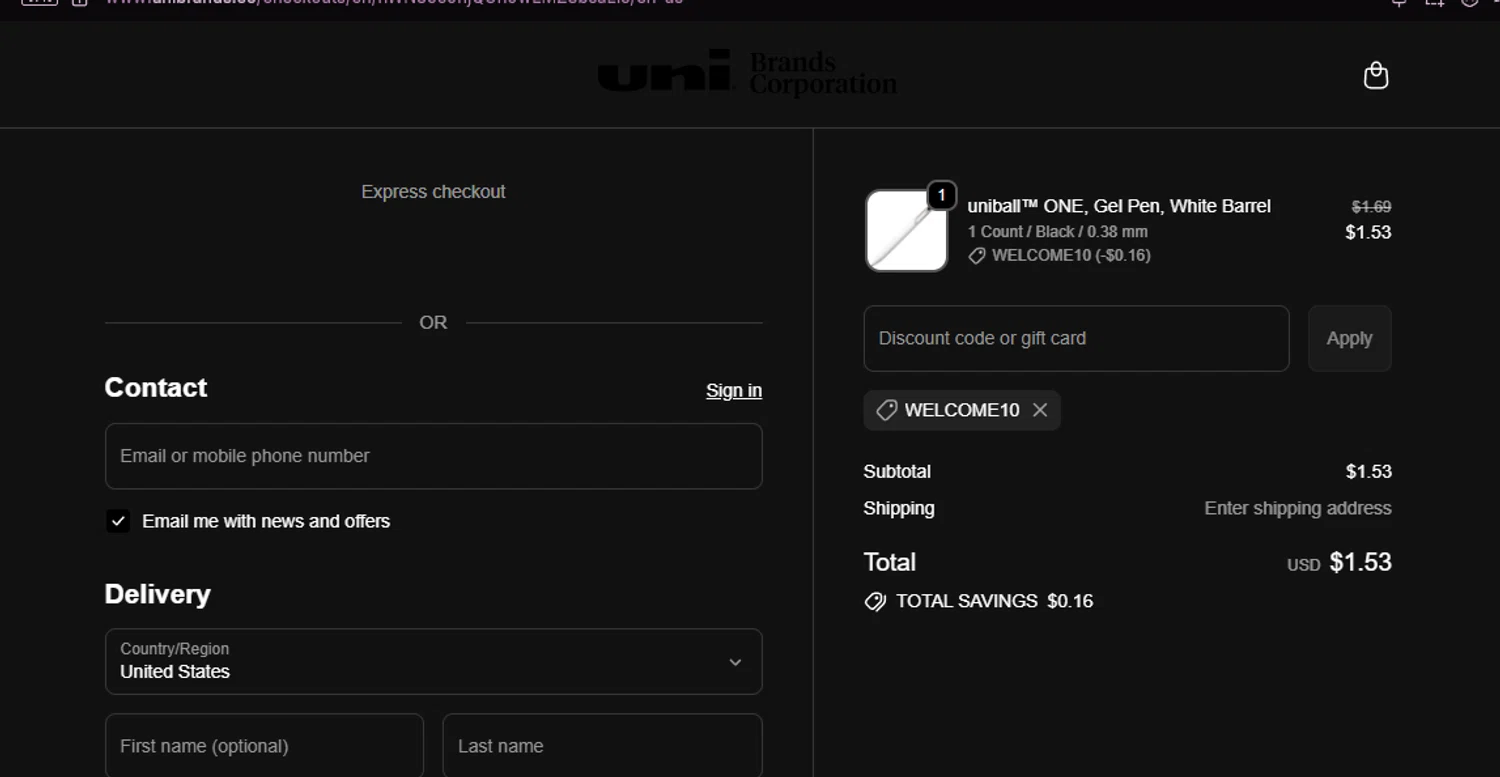Click the TOTAL SAVINGS $0.16 text
The height and width of the screenshot is (777, 1500).
[994, 601]
